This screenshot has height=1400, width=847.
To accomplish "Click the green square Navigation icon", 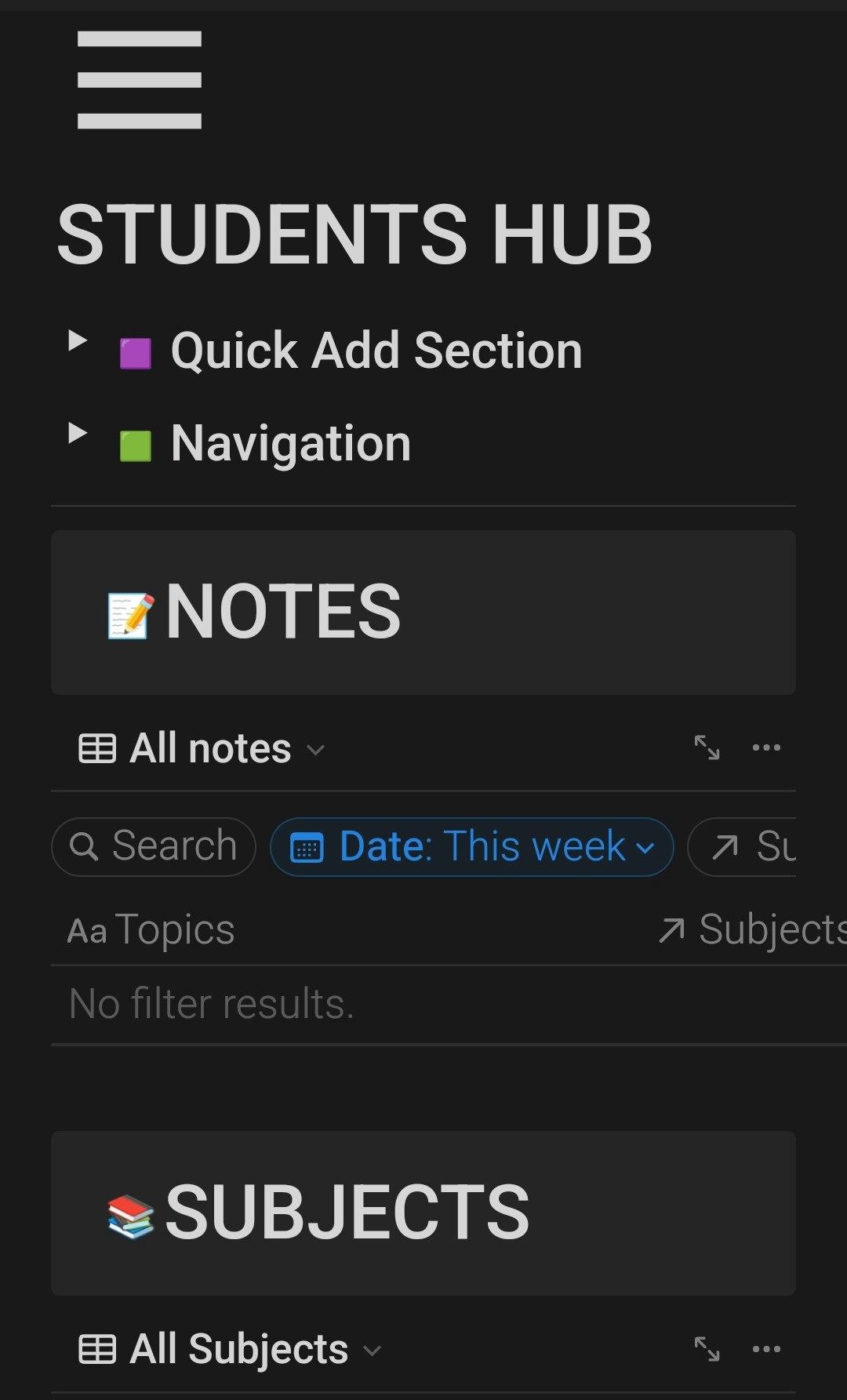I will click(x=135, y=446).
